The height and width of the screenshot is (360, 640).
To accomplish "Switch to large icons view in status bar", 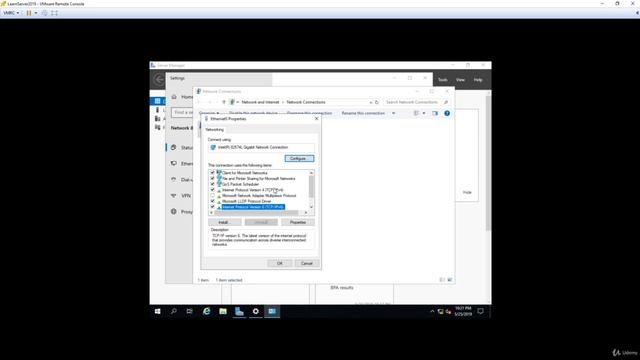I will 450,280.
